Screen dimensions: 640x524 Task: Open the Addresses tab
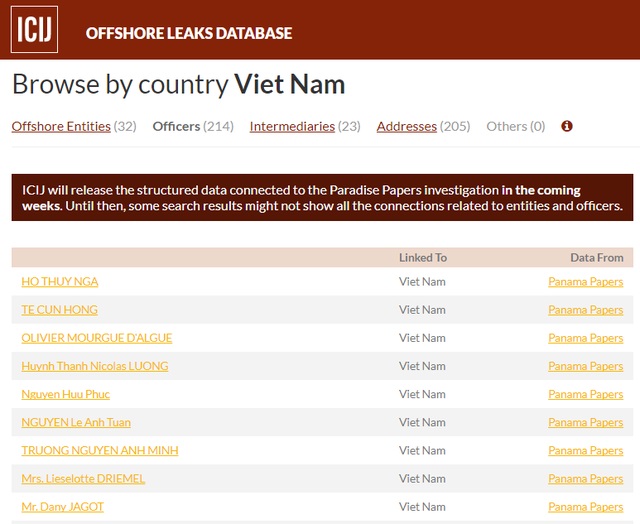click(x=407, y=127)
